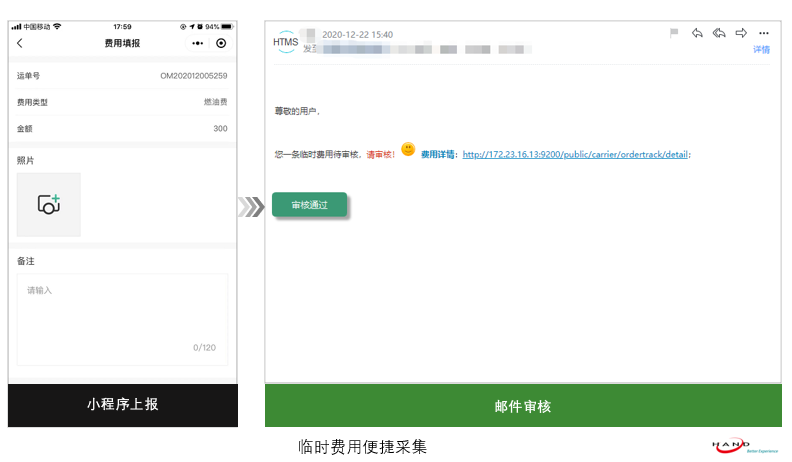Click the 运单号 order number field

pyautogui.click(x=193, y=76)
